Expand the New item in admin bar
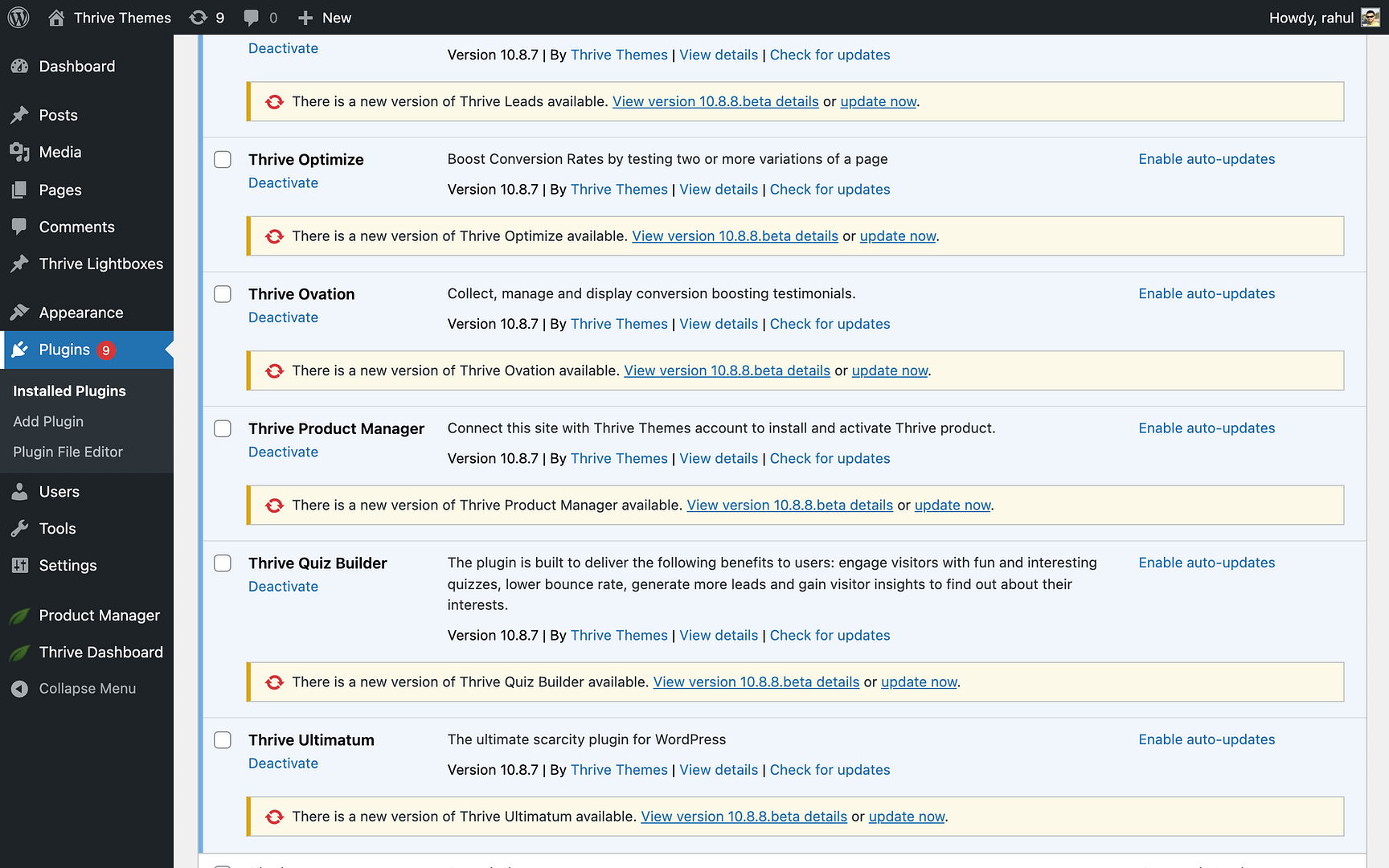The width and height of the screenshot is (1389, 868). [324, 17]
